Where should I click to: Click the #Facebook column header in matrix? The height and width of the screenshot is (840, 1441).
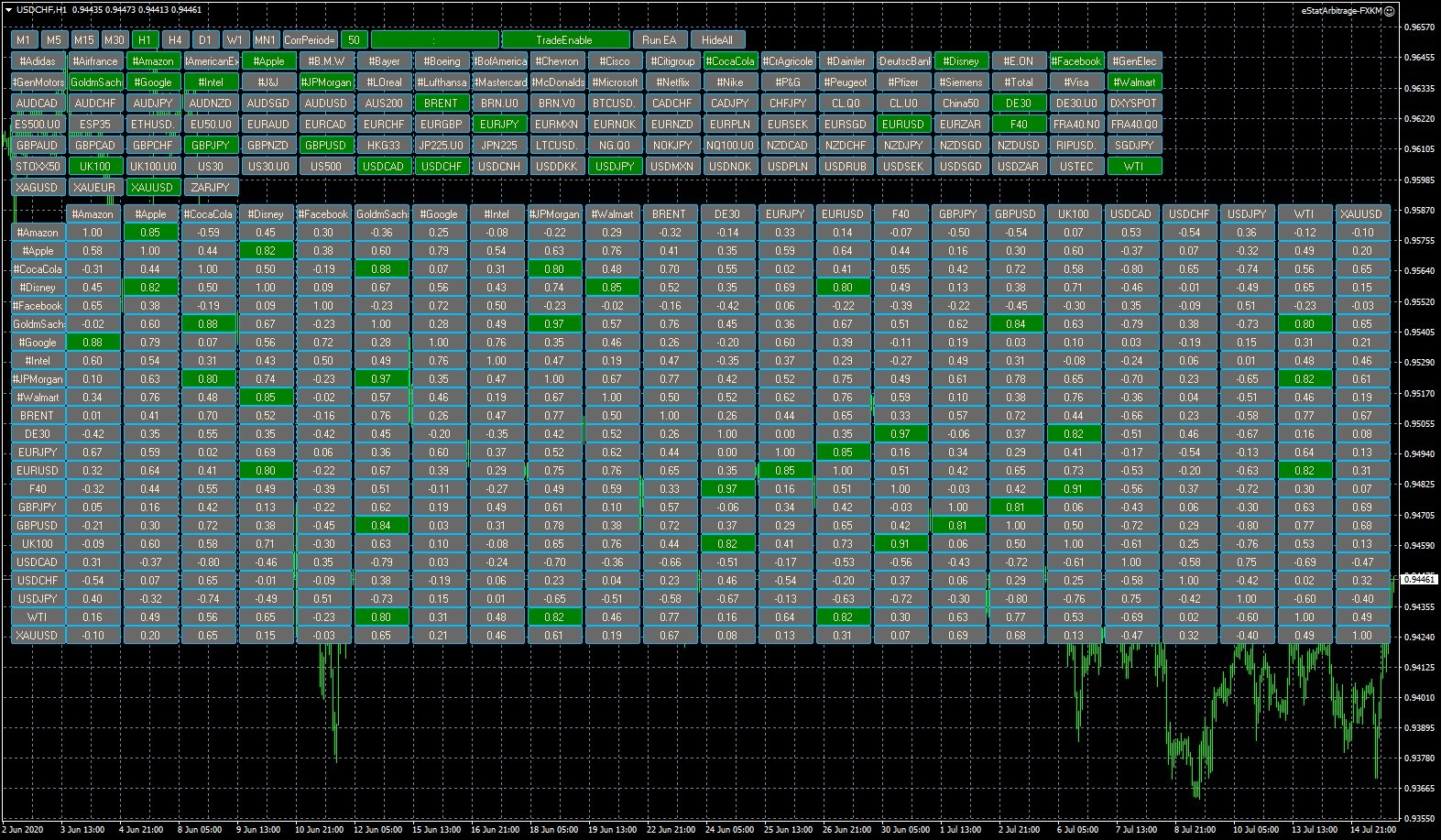(324, 214)
